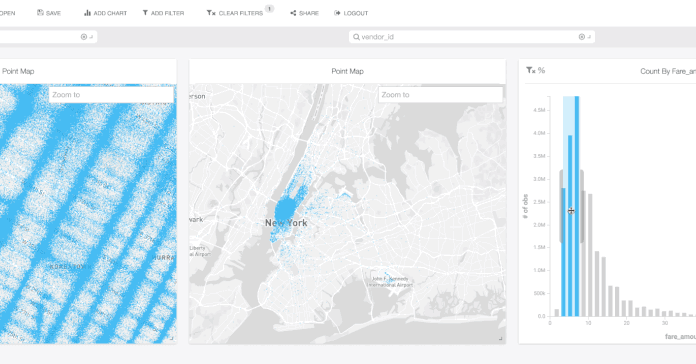Click the Share text label
Viewport: 696px width, 364px height.
click(x=309, y=13)
